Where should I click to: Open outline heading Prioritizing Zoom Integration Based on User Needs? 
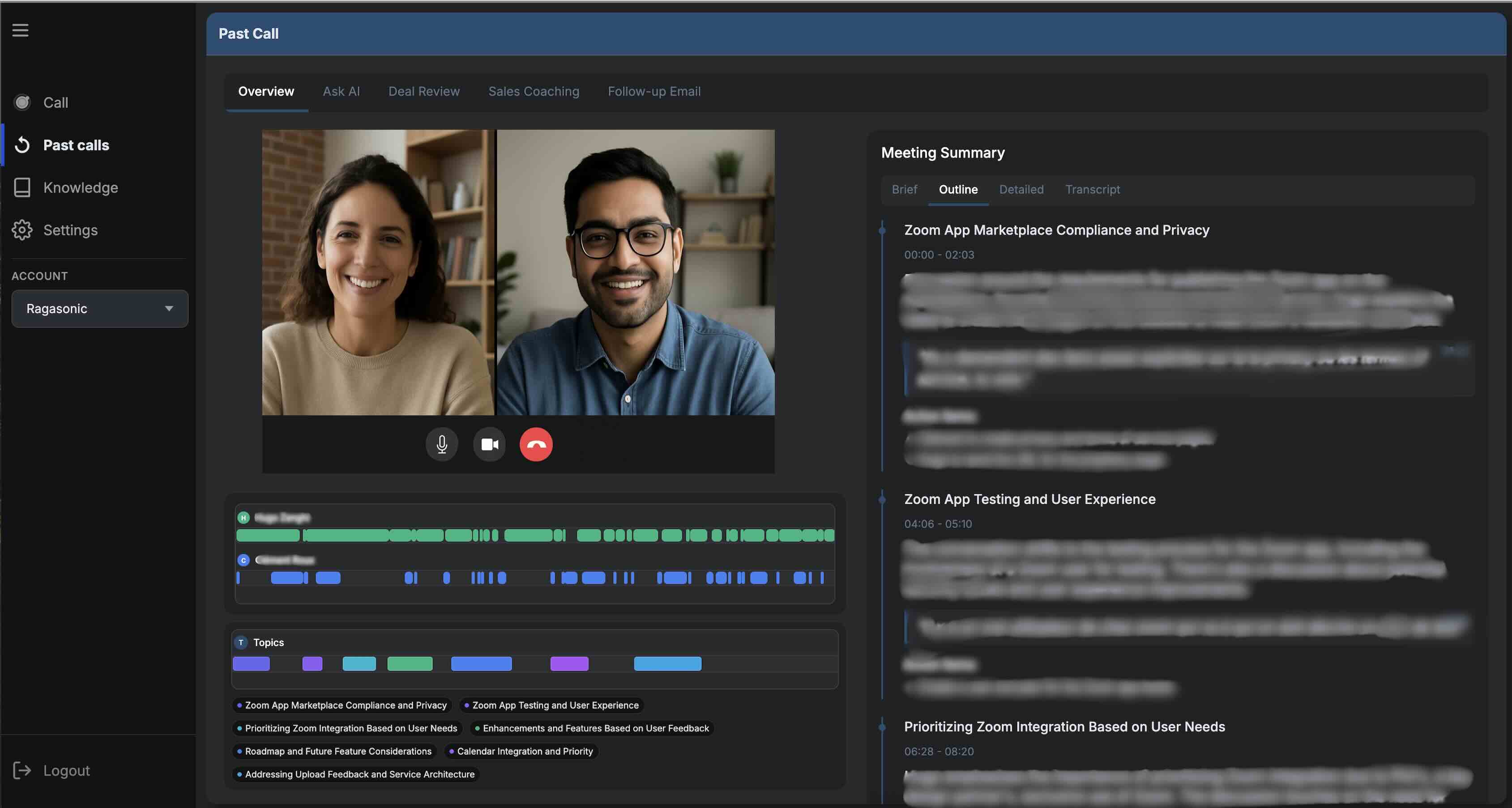[x=1064, y=727]
